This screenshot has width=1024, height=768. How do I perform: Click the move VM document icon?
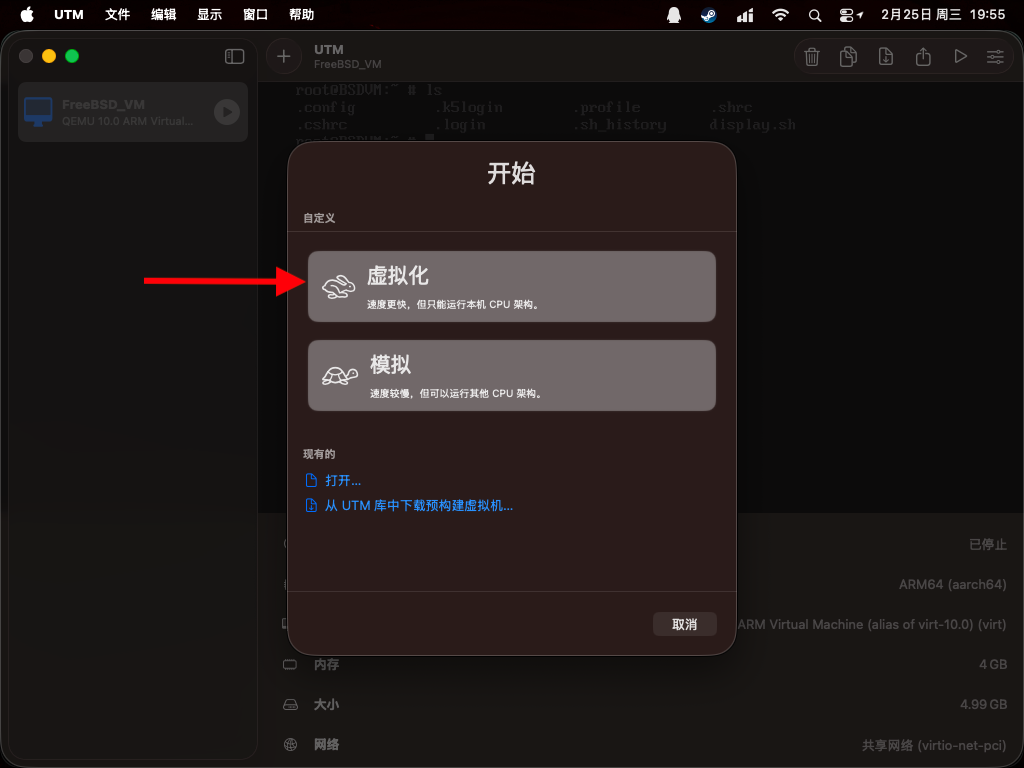click(886, 57)
